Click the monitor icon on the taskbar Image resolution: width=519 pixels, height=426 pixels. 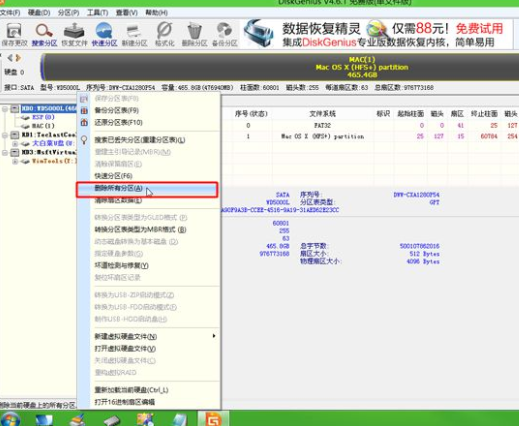(x=44, y=419)
